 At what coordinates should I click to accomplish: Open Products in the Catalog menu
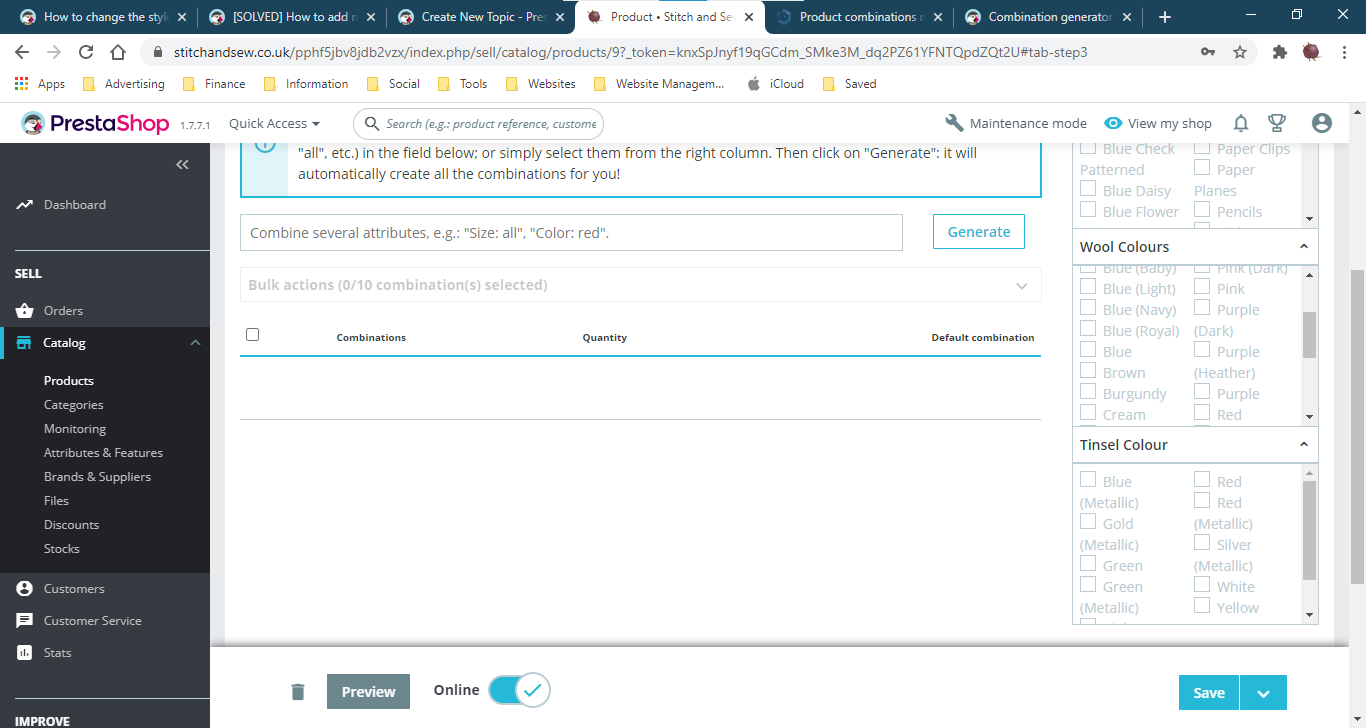[69, 381]
